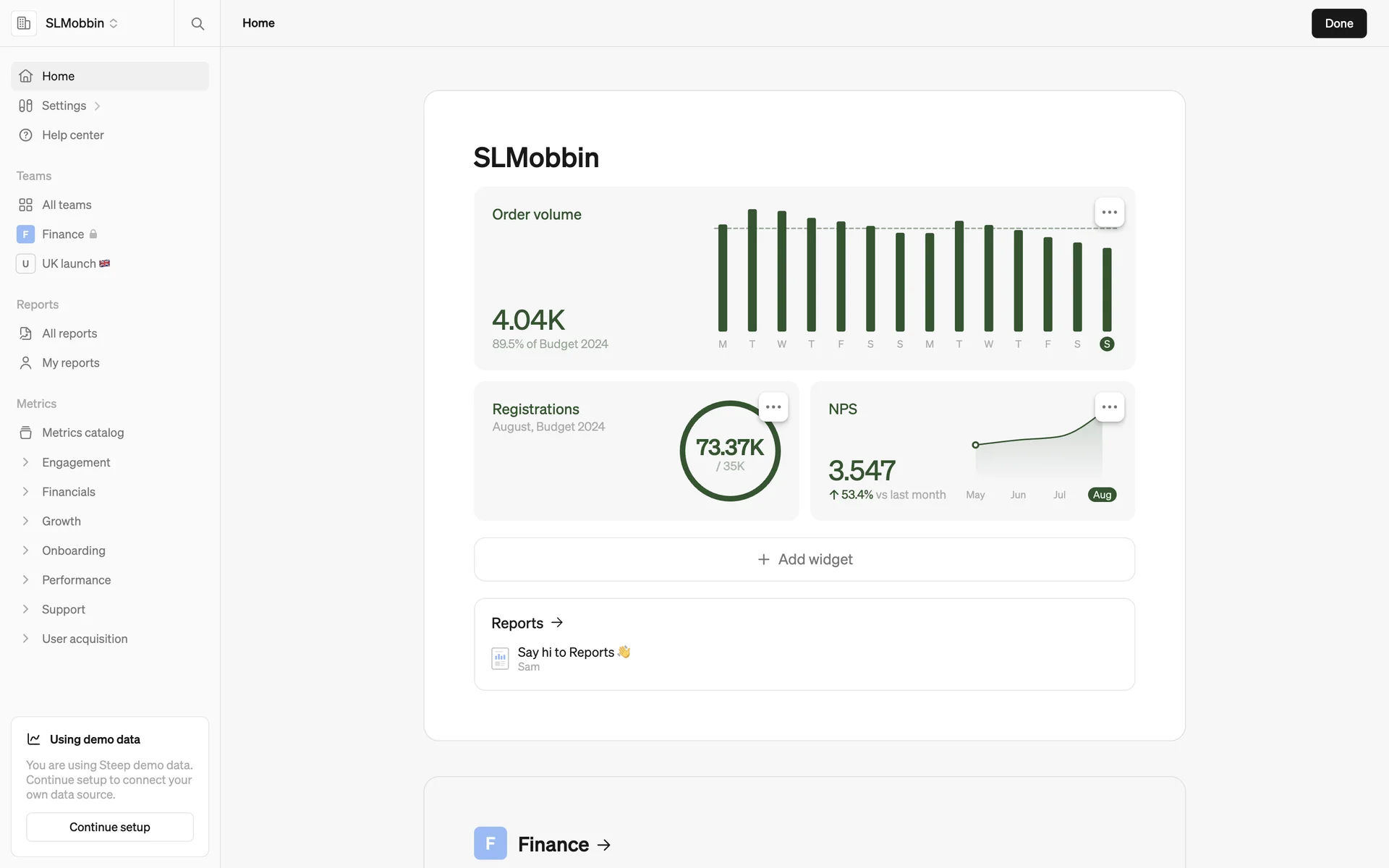Click the Finance team F icon in sidebar
Viewport: 1389px width, 868px height.
(x=25, y=234)
